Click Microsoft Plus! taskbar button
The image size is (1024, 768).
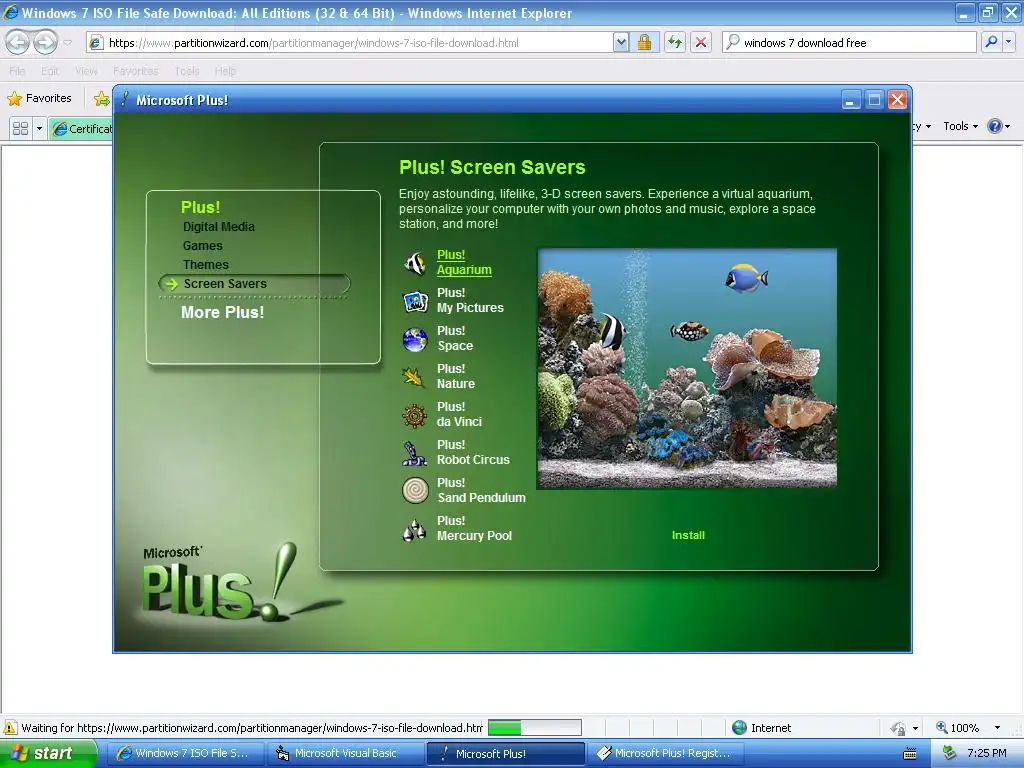pyautogui.click(x=505, y=754)
